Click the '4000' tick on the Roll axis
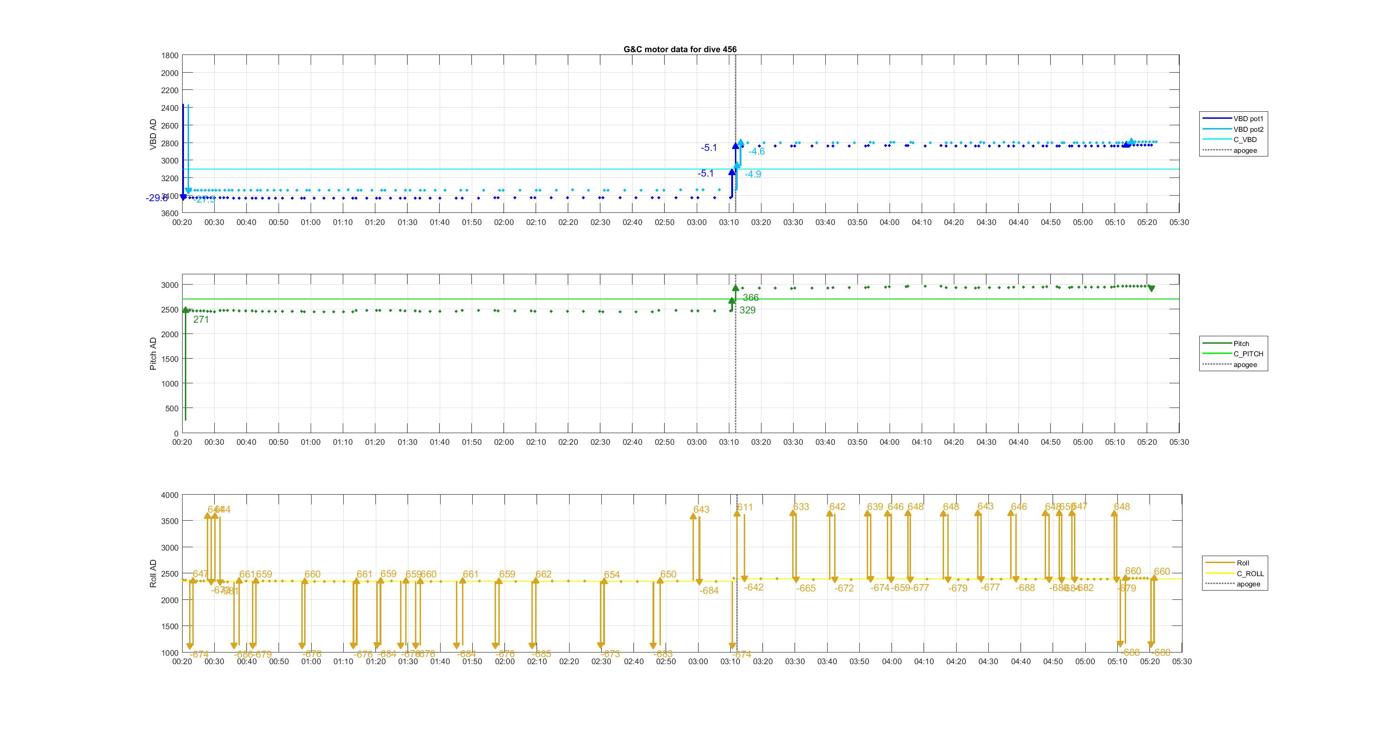 pyautogui.click(x=170, y=495)
